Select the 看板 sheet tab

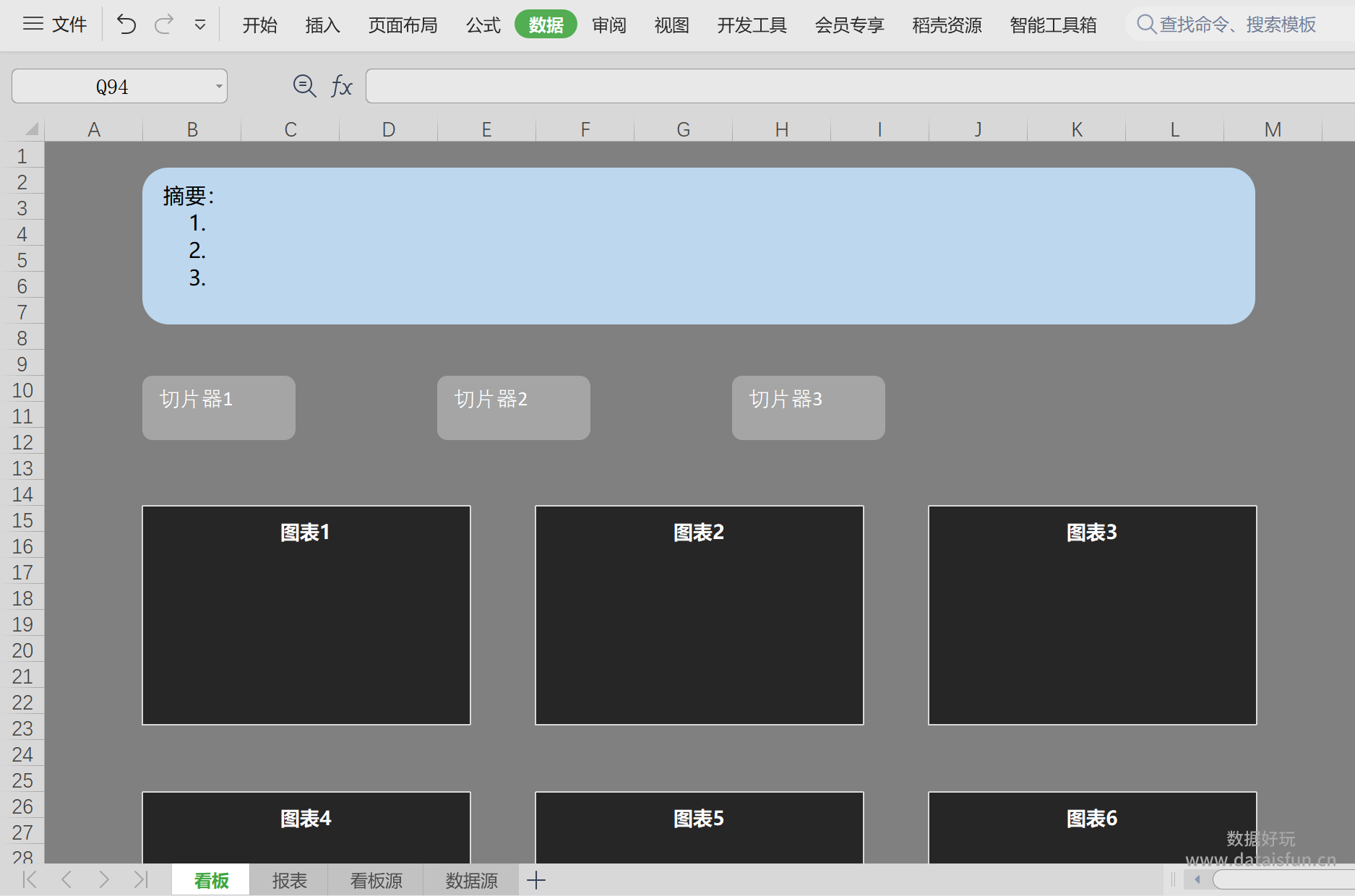(x=211, y=880)
